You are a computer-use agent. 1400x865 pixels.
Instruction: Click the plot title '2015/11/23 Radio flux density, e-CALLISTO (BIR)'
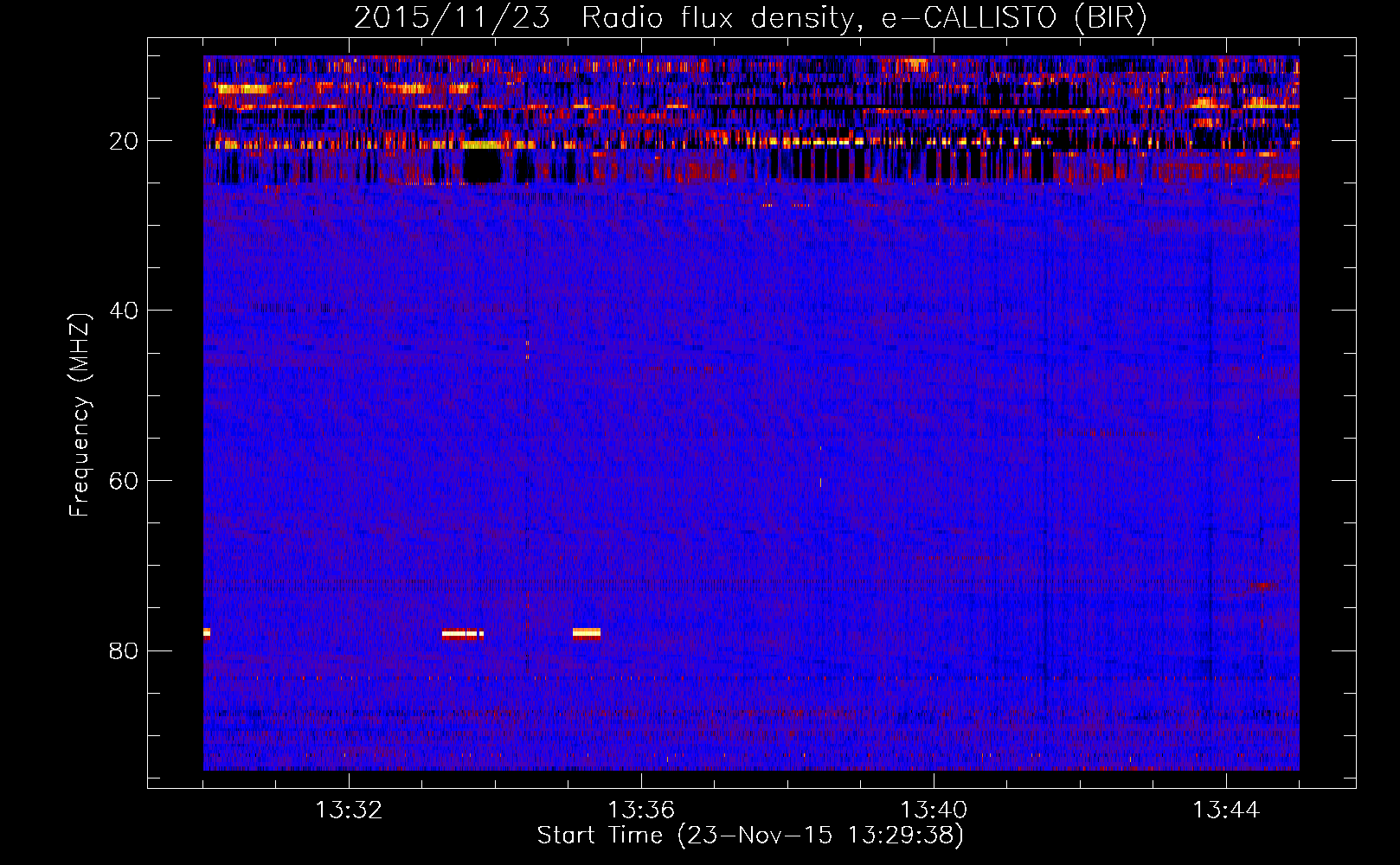coord(750,18)
